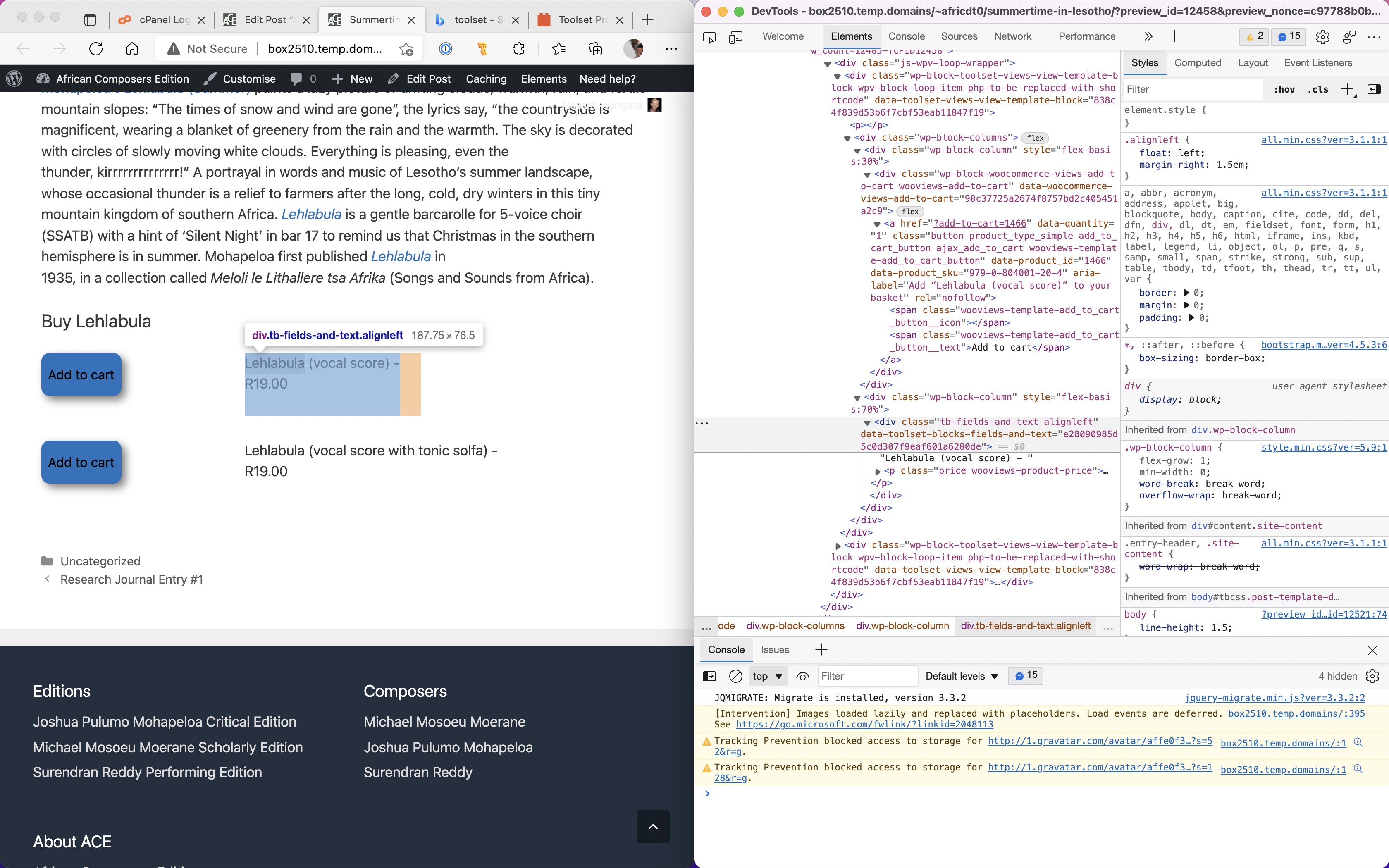This screenshot has height=868, width=1389.
Task: Toggle the console sidebar icon
Action: click(x=709, y=676)
